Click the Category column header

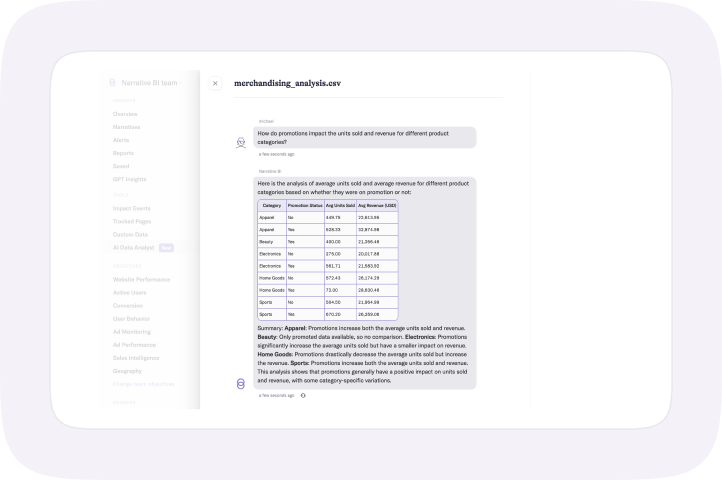coord(272,205)
